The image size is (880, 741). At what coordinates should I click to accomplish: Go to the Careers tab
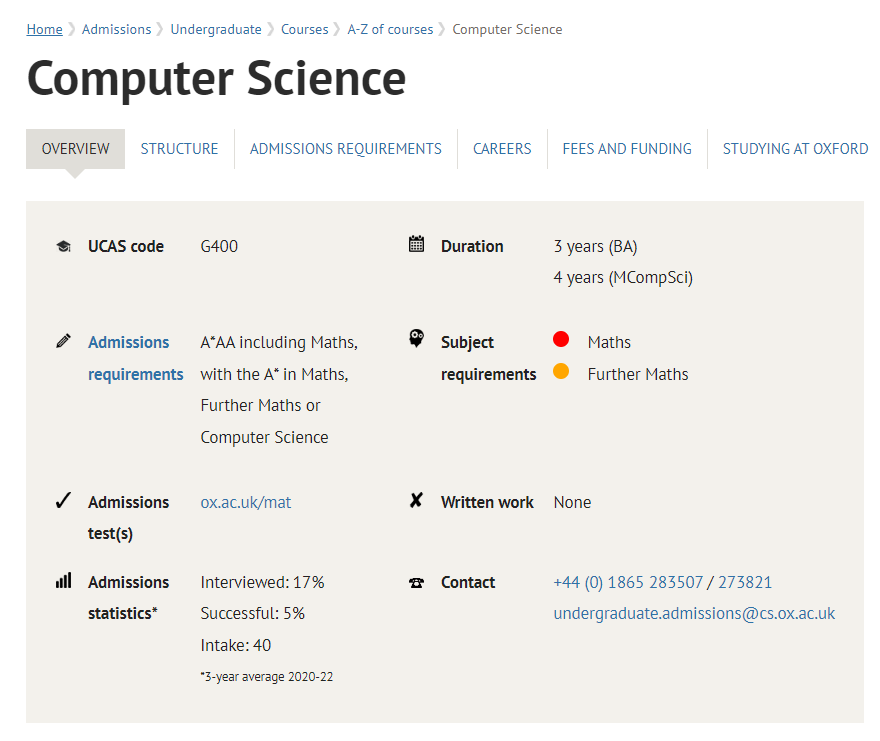coord(502,149)
